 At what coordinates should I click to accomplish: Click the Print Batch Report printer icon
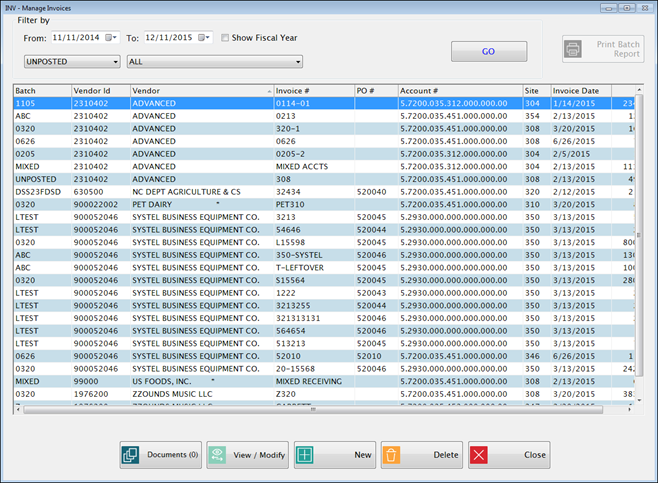(x=573, y=48)
